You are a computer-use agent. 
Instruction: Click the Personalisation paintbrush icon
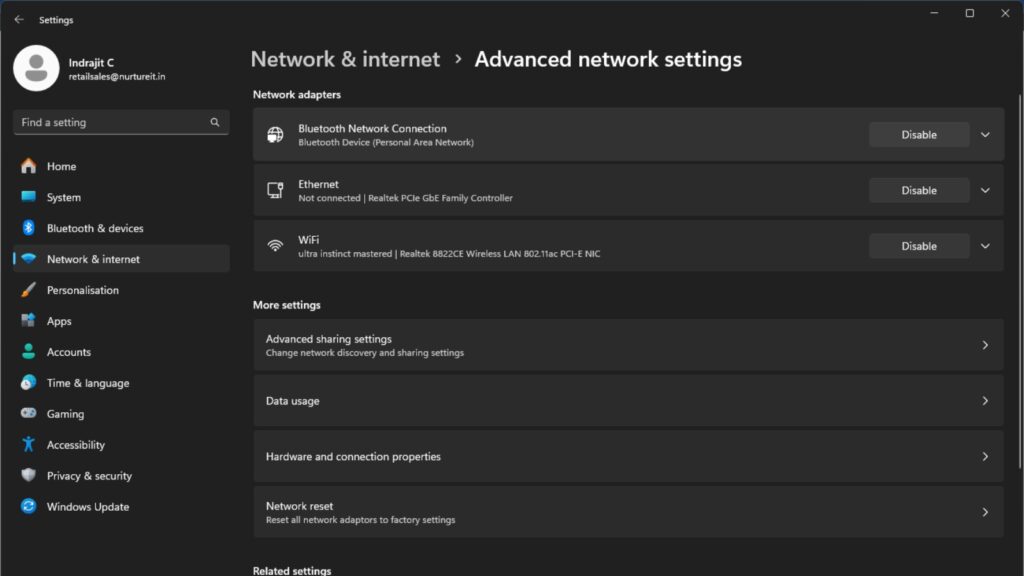pyautogui.click(x=29, y=290)
